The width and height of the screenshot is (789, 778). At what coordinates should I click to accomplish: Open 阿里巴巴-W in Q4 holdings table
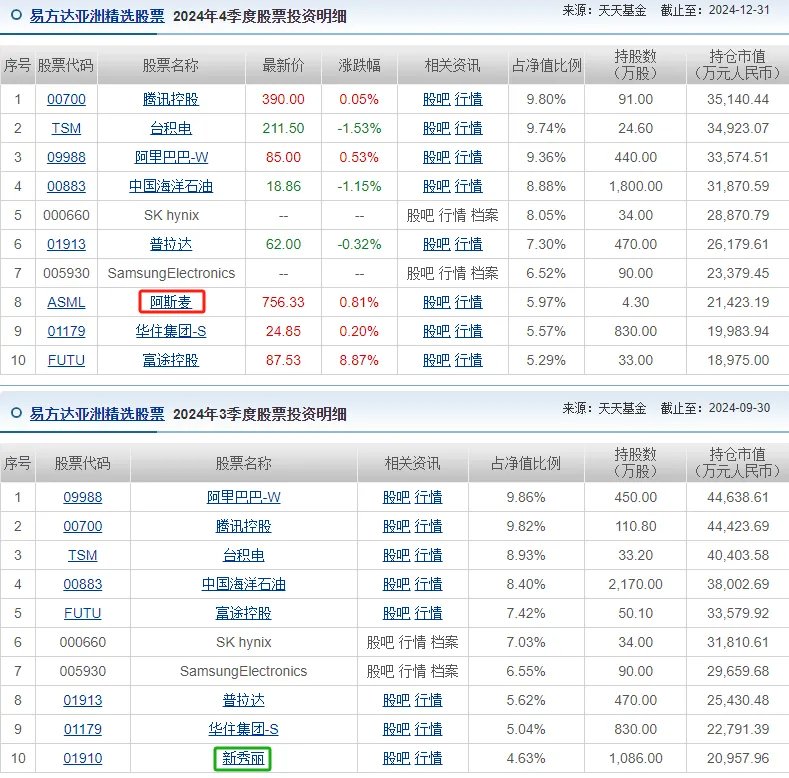pyautogui.click(x=171, y=158)
